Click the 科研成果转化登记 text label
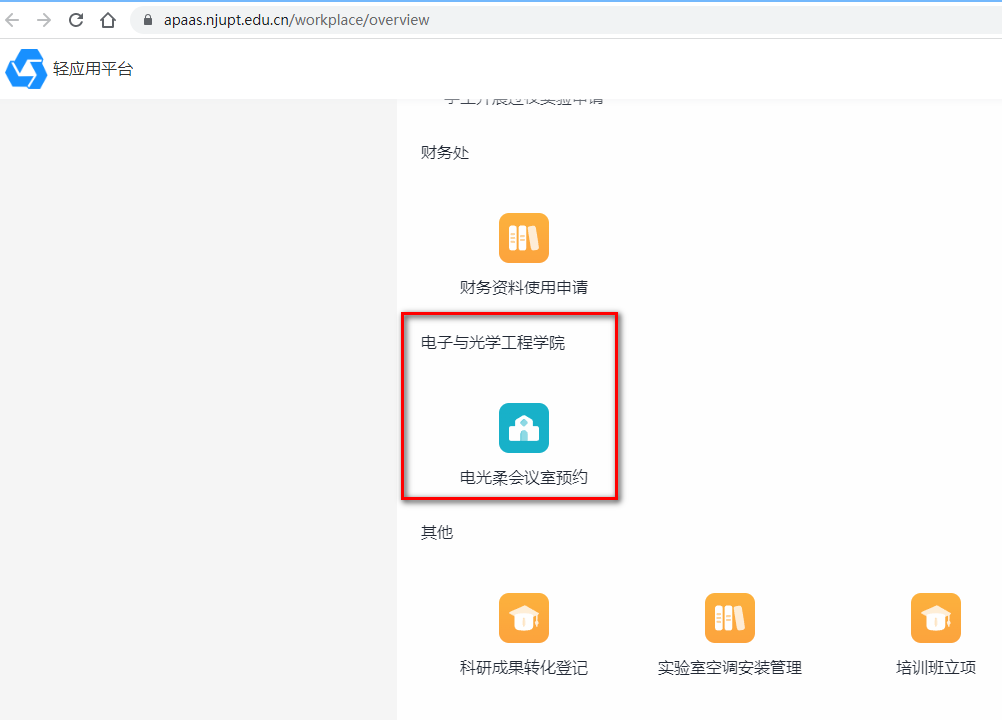 524,668
